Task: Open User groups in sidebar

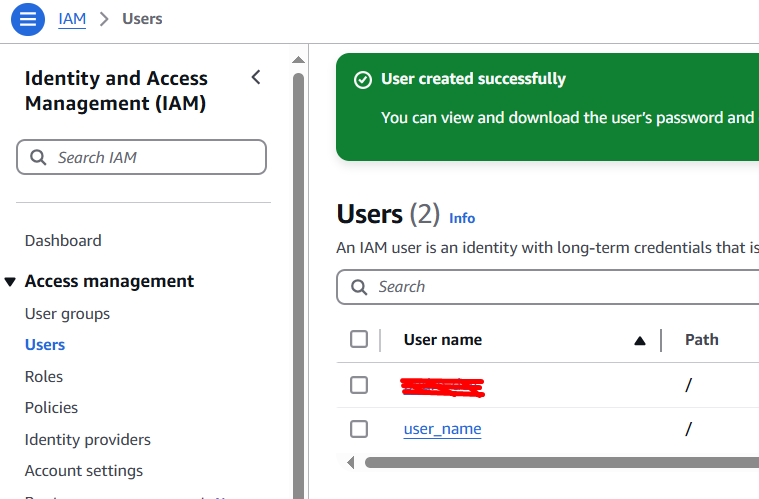Action: [x=67, y=314]
